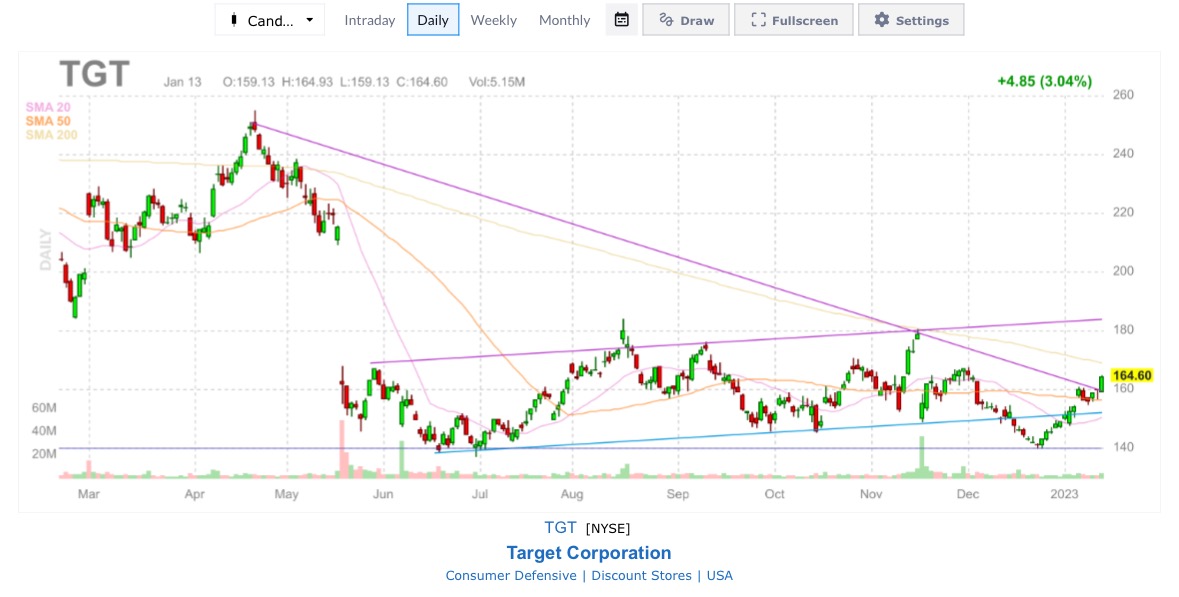Click the 60M volume axis label
The image size is (1179, 597).
pyautogui.click(x=44, y=408)
